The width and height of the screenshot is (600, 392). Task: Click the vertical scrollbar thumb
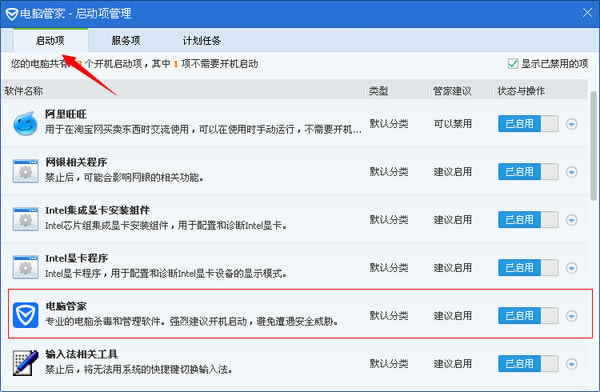(x=593, y=145)
